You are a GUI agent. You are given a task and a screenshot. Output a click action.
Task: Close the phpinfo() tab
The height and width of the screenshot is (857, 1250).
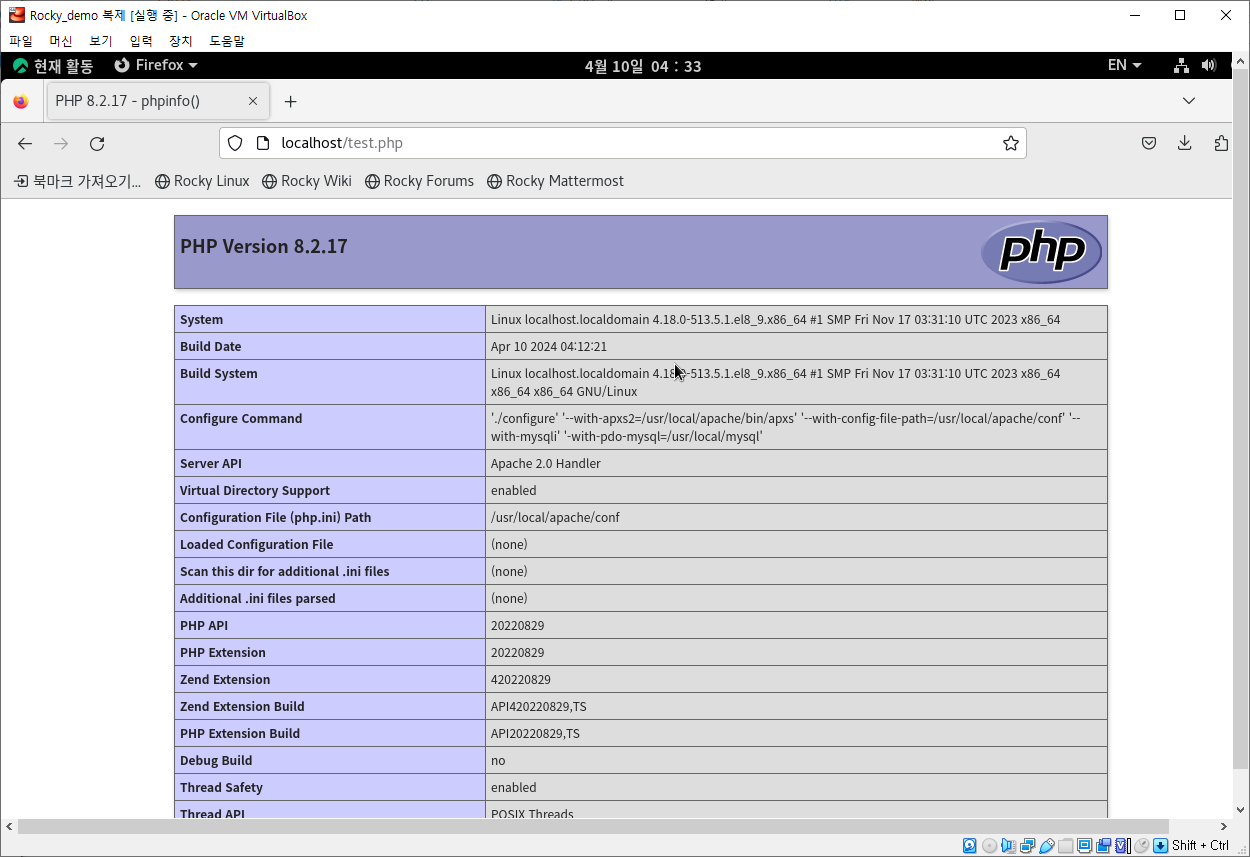253,101
